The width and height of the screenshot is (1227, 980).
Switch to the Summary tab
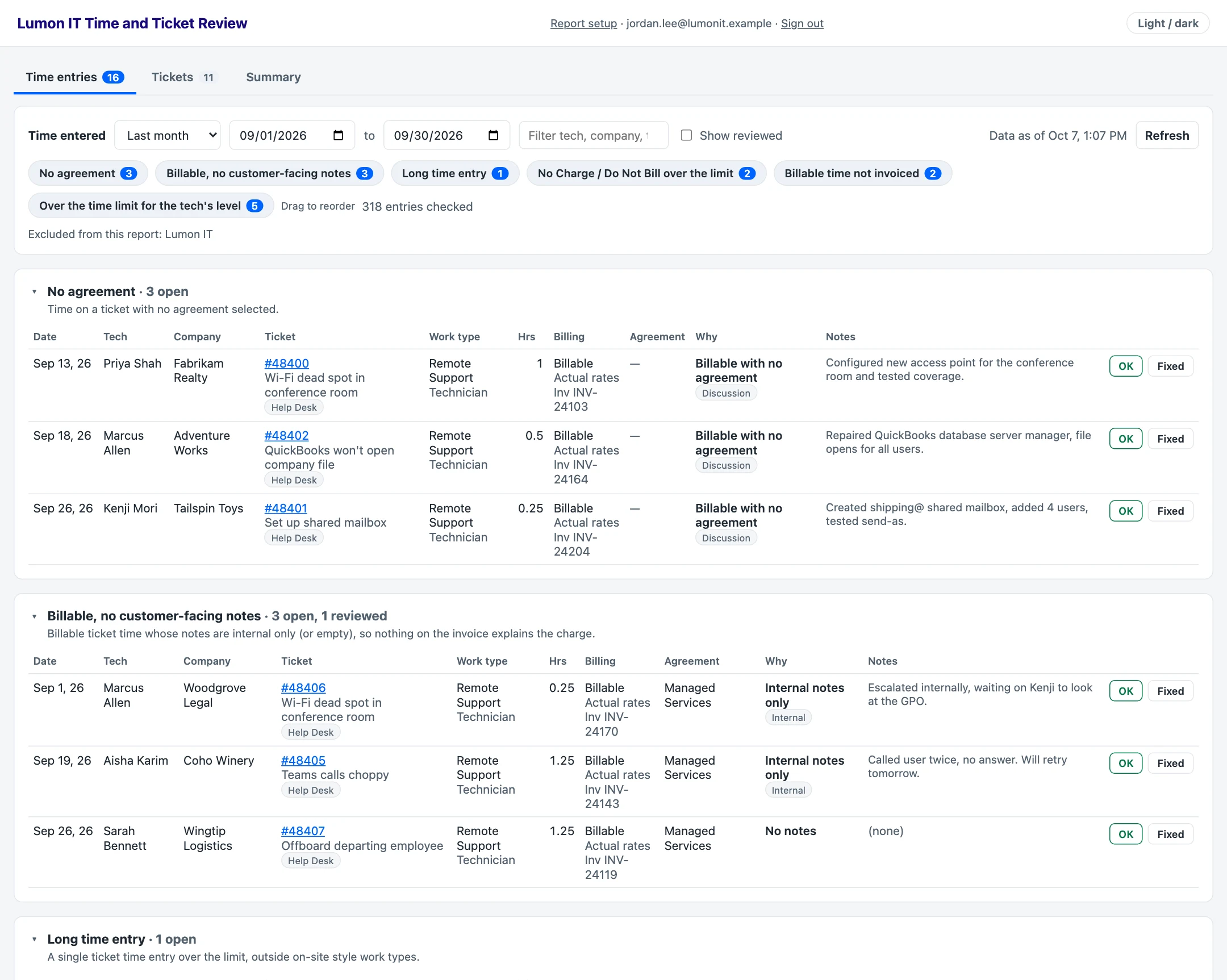click(273, 77)
